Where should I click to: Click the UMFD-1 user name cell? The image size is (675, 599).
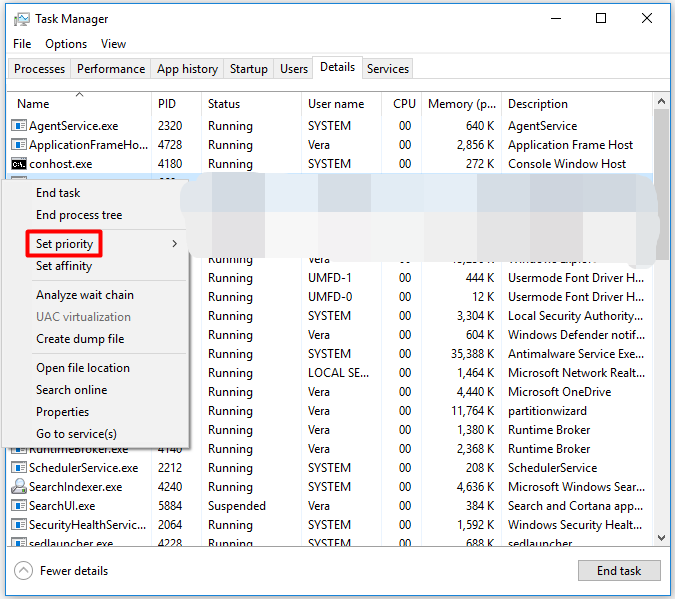coord(329,278)
